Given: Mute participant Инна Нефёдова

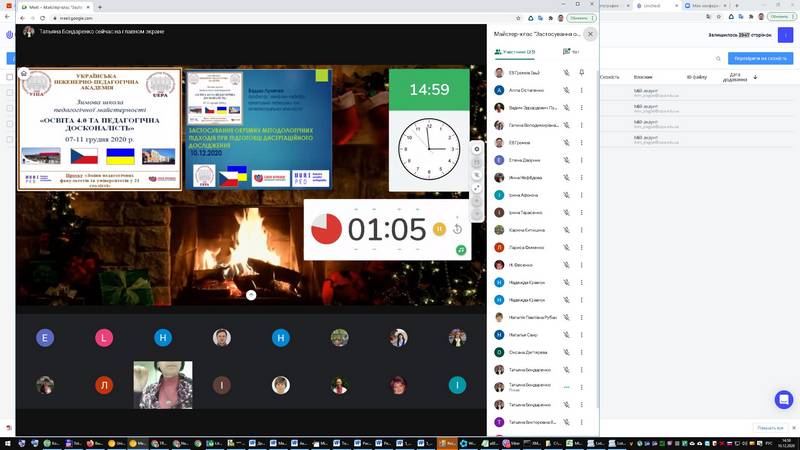Looking at the screenshot, I should [x=566, y=178].
